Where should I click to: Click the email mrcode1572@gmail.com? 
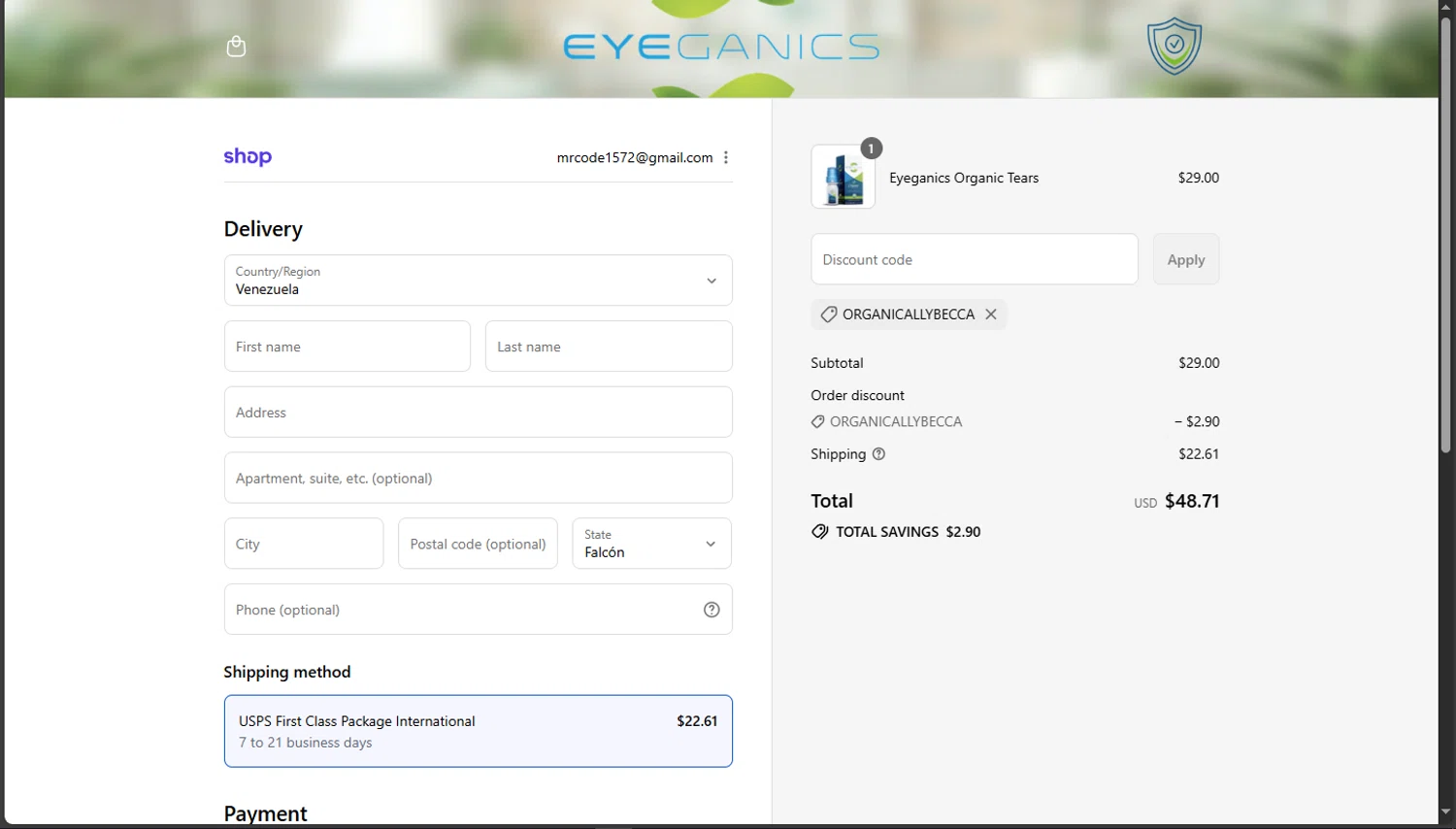[635, 157]
